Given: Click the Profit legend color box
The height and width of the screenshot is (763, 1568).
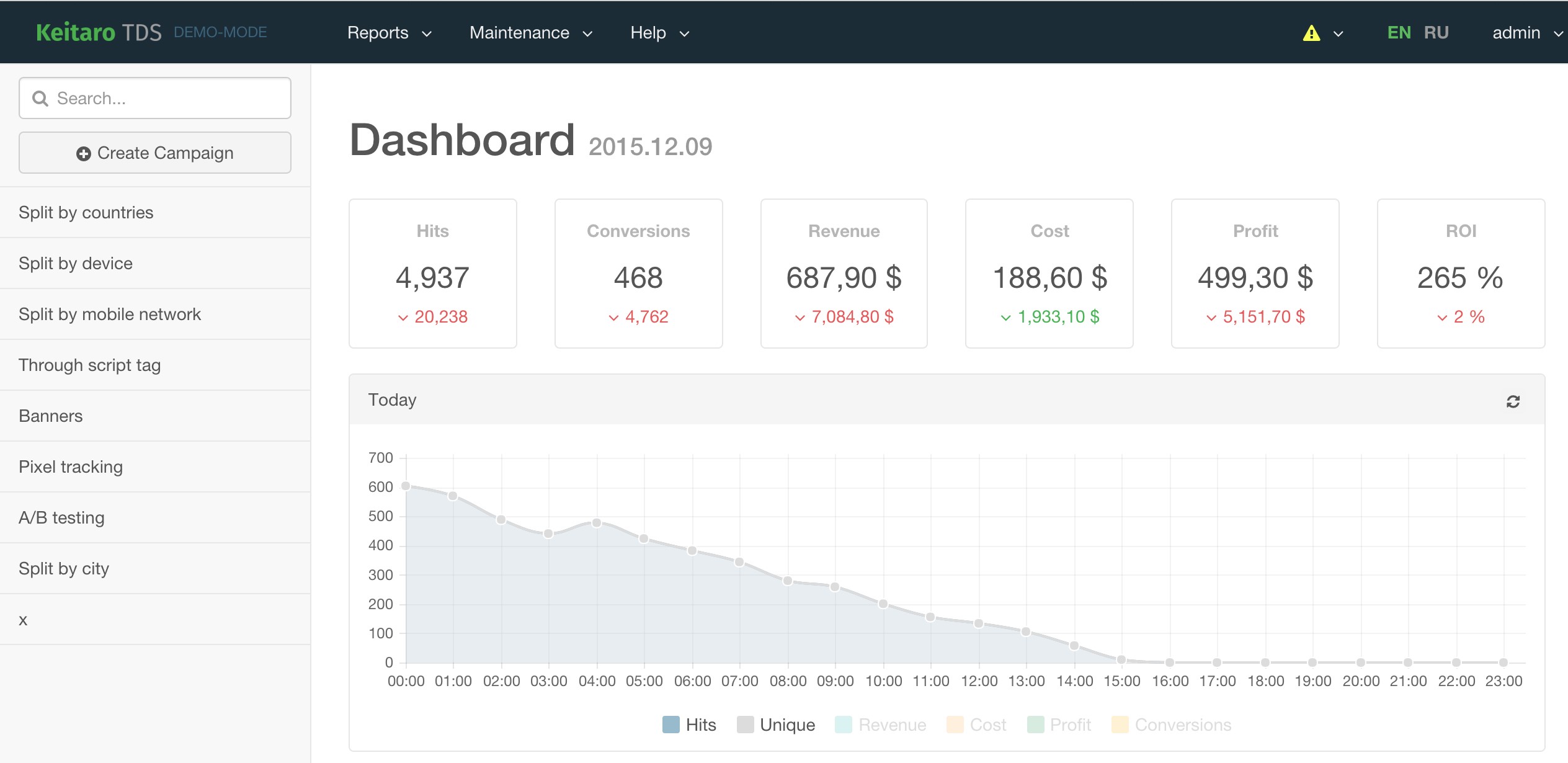Looking at the screenshot, I should pos(1035,725).
